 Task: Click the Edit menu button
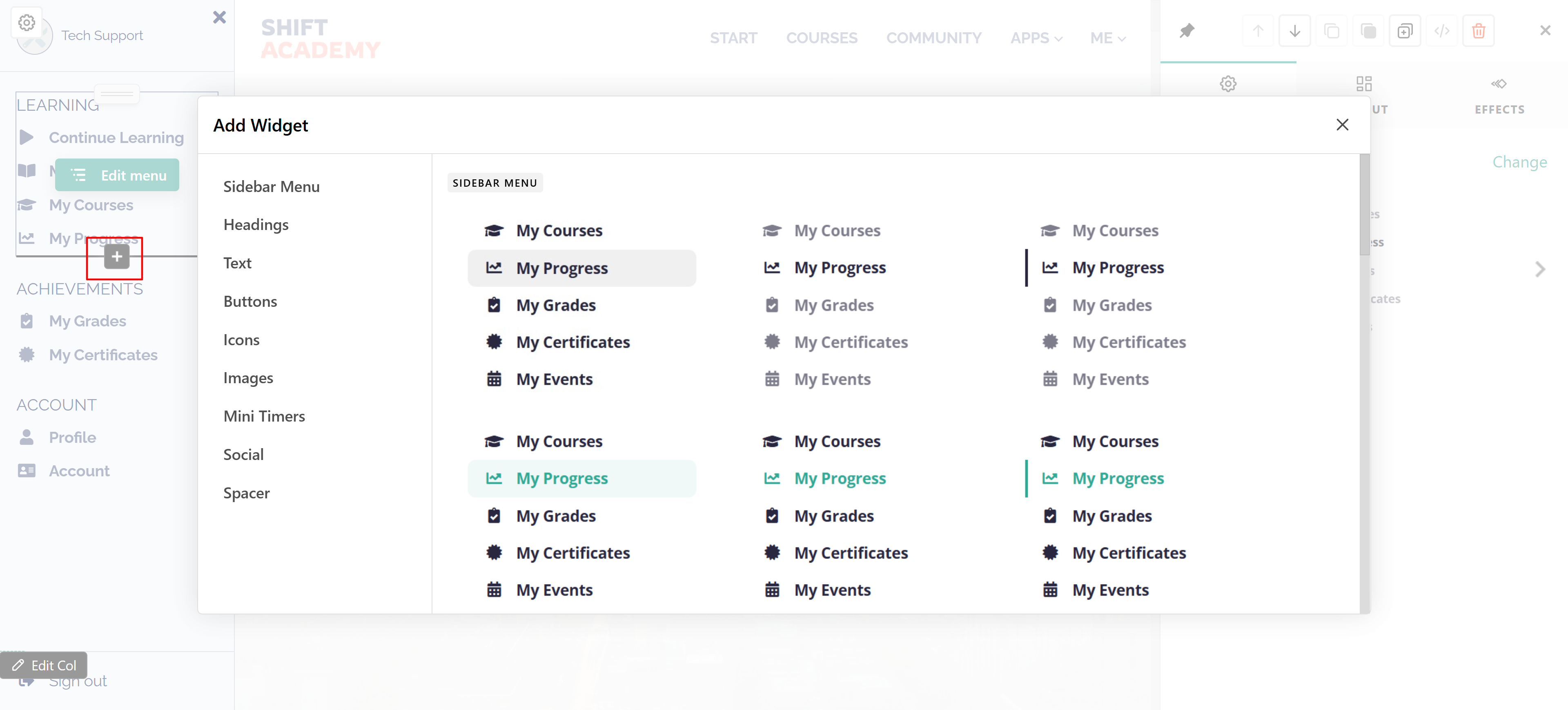coord(118,175)
